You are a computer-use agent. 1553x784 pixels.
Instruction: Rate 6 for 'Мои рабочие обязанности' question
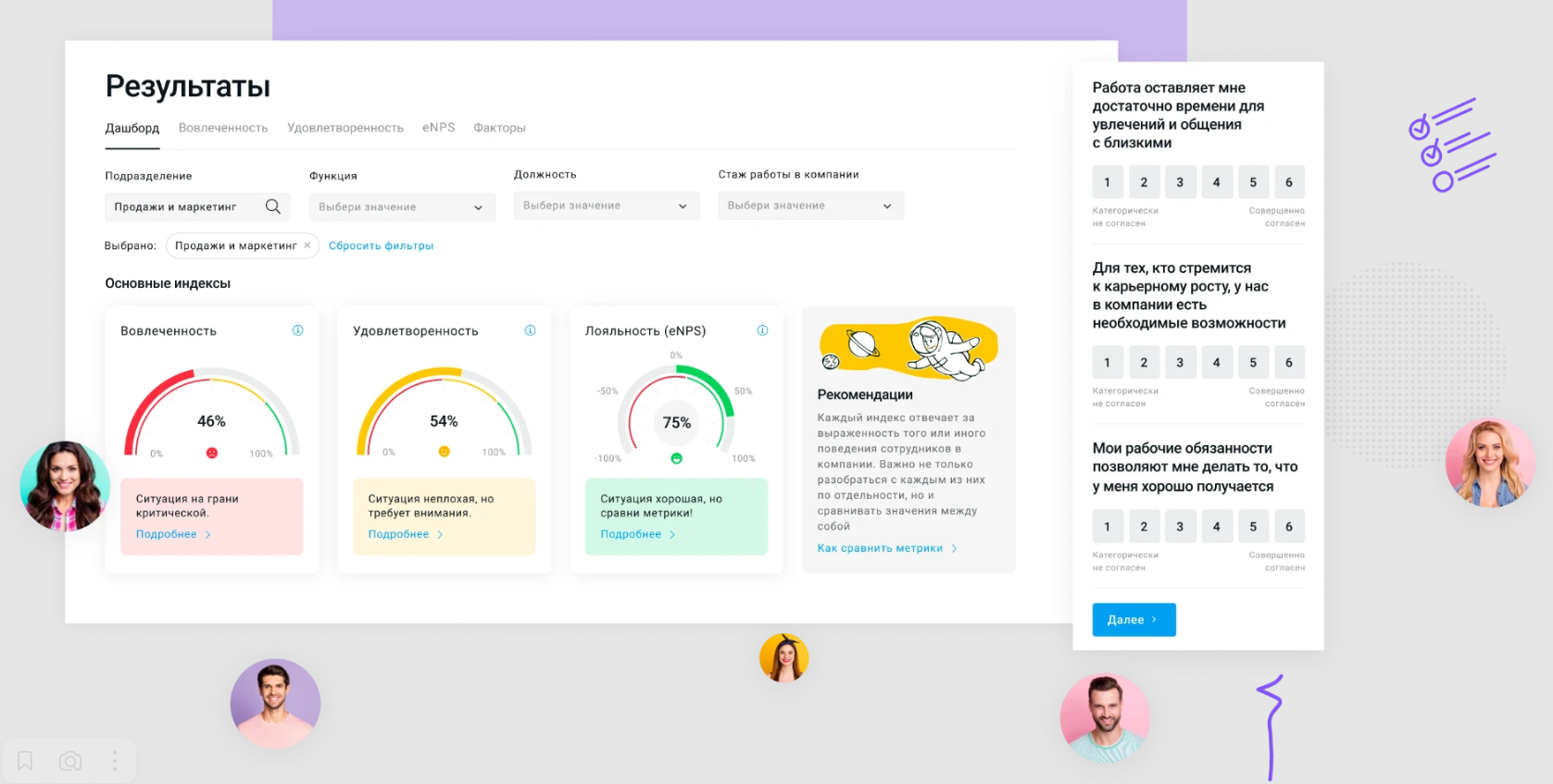[x=1289, y=527]
